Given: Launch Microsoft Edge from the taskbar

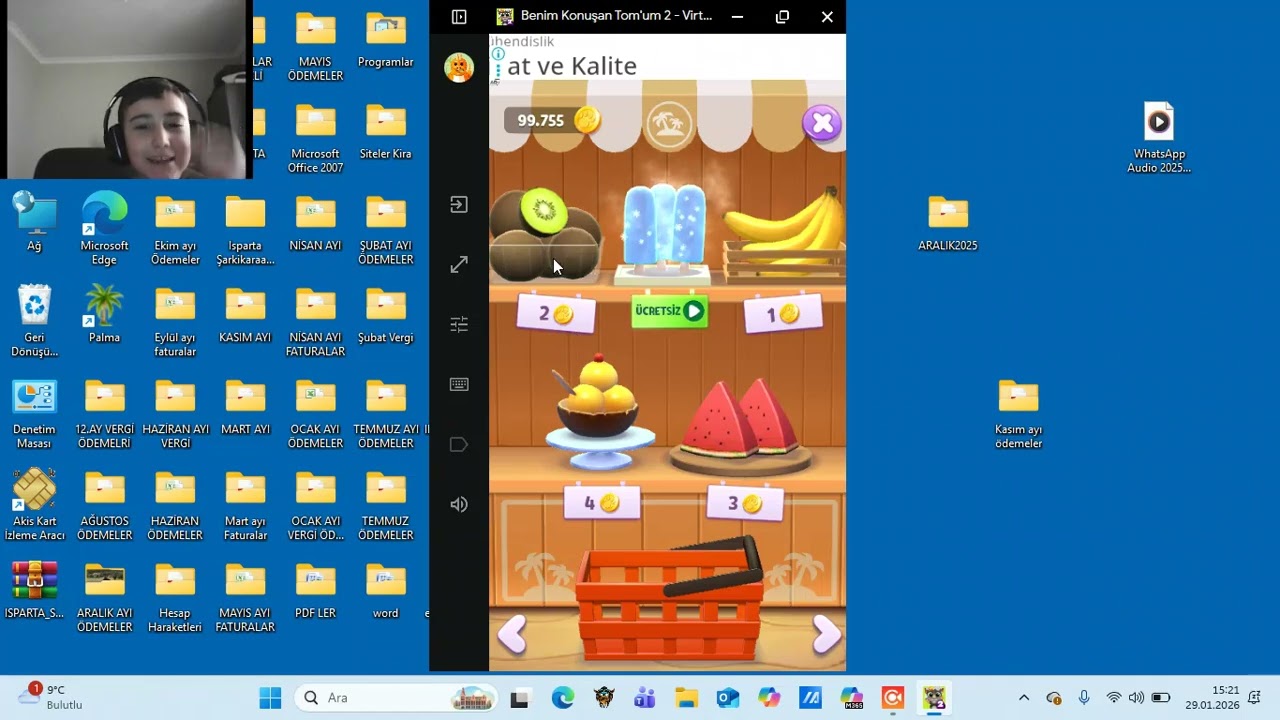Looking at the screenshot, I should click(563, 698).
